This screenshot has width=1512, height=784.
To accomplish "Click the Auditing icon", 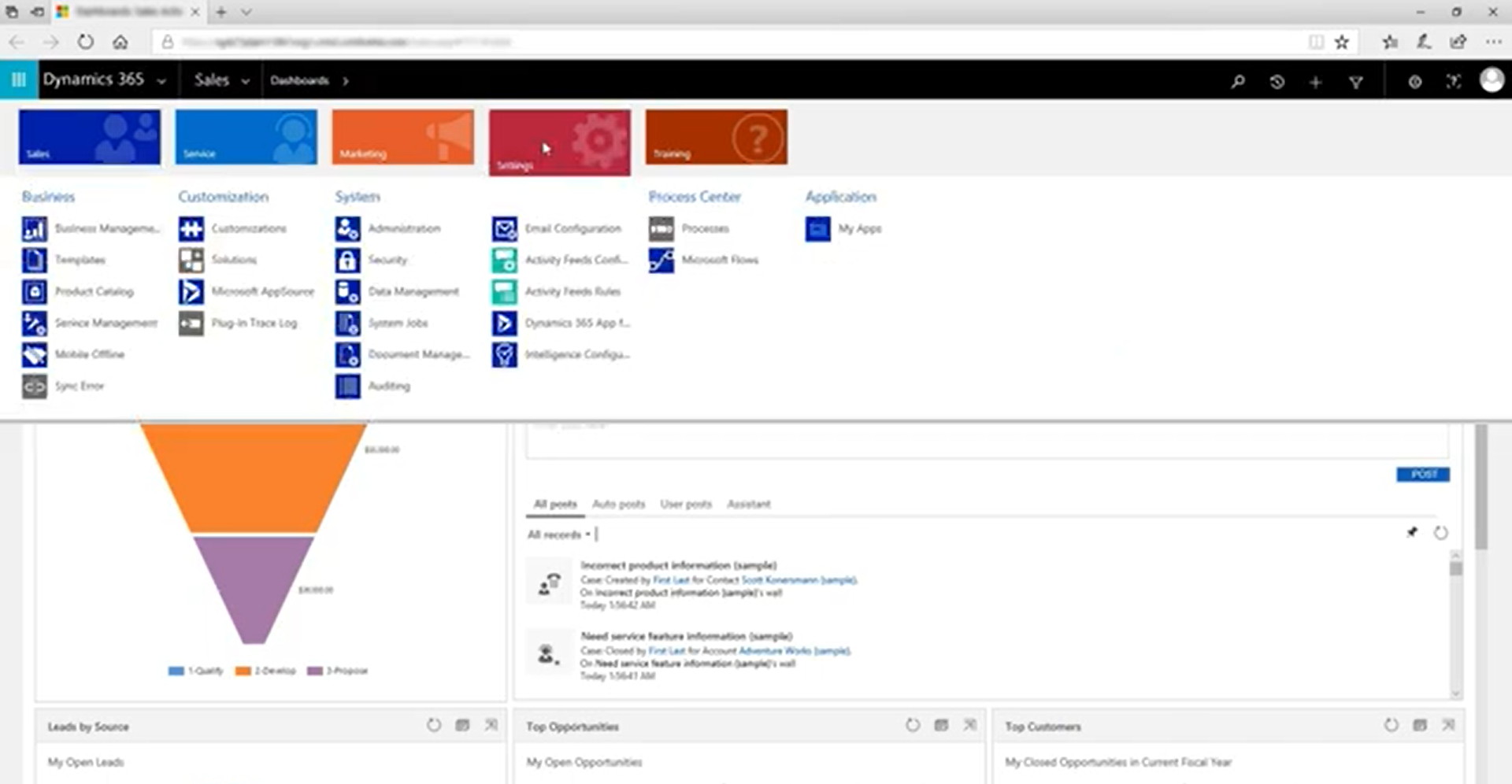I will click(347, 386).
